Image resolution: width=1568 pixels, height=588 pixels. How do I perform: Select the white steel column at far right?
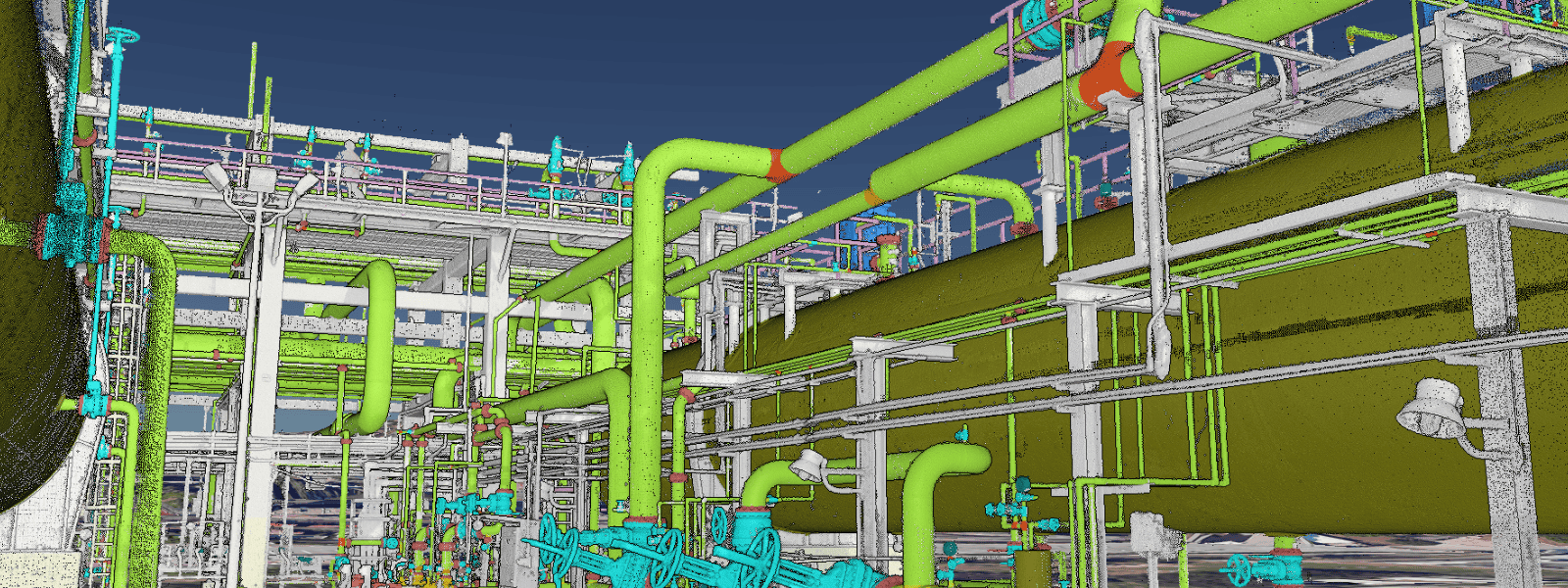(x=1499, y=392)
